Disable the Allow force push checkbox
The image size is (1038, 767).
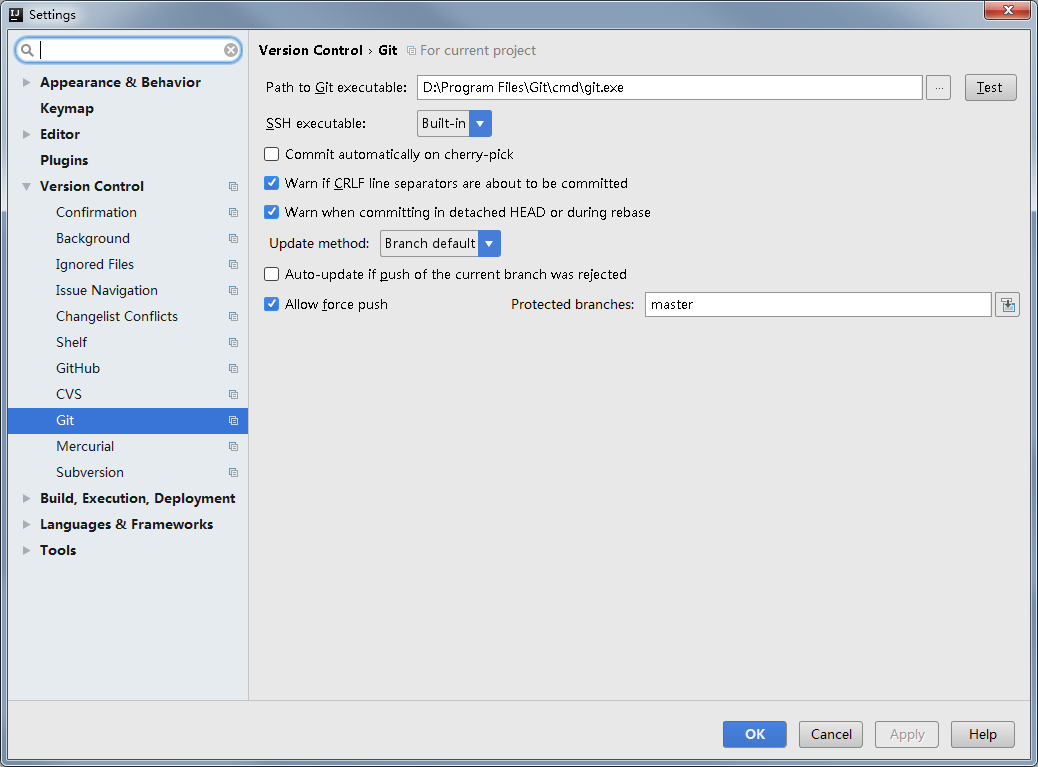[271, 304]
